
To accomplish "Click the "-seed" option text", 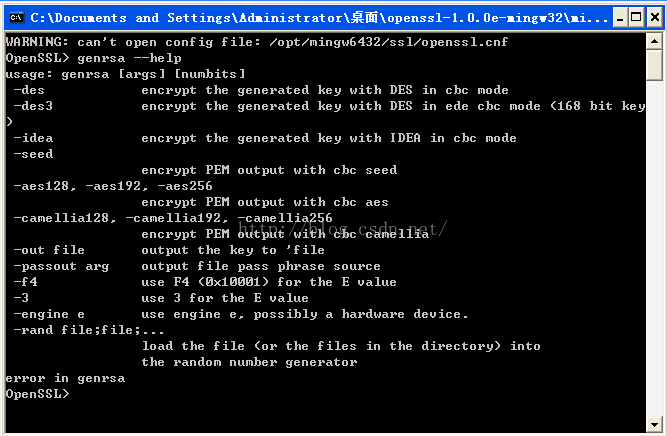I will pos(33,154).
